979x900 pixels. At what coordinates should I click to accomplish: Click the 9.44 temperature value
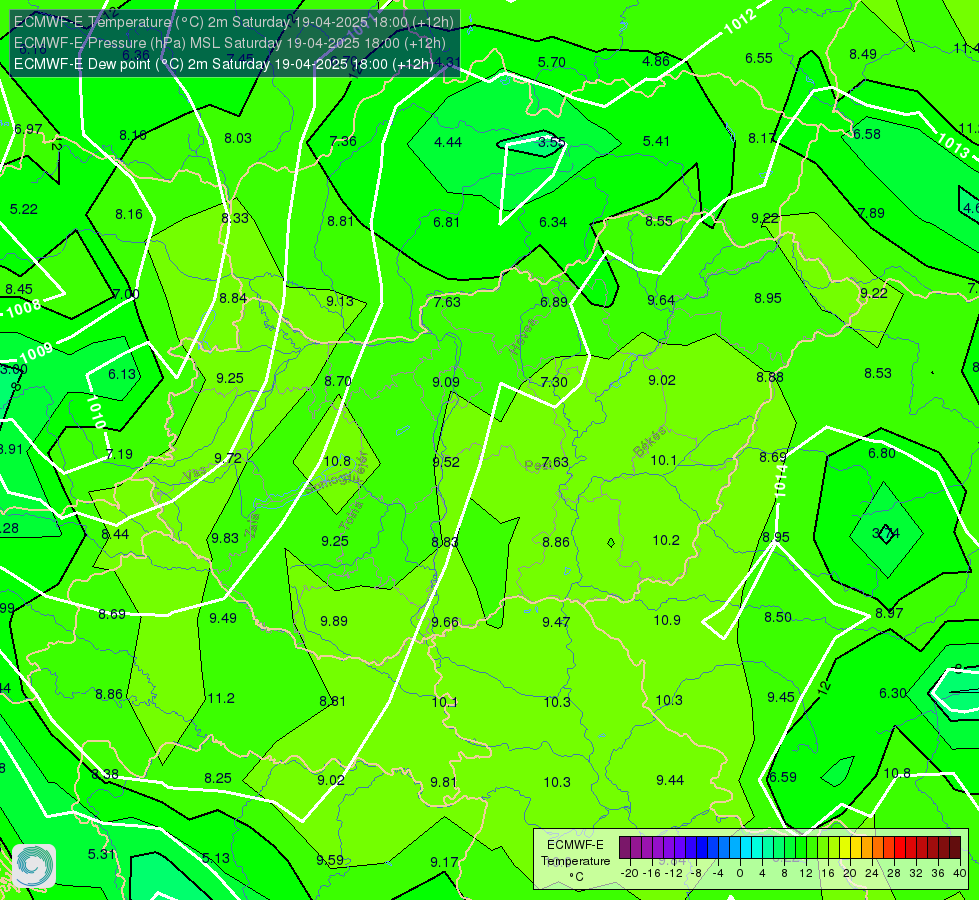[x=670, y=781]
